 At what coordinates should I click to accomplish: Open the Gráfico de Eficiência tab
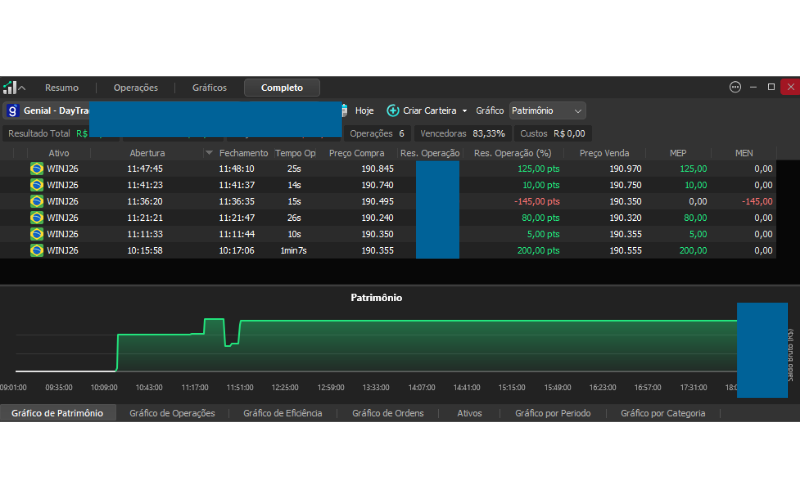tap(282, 413)
